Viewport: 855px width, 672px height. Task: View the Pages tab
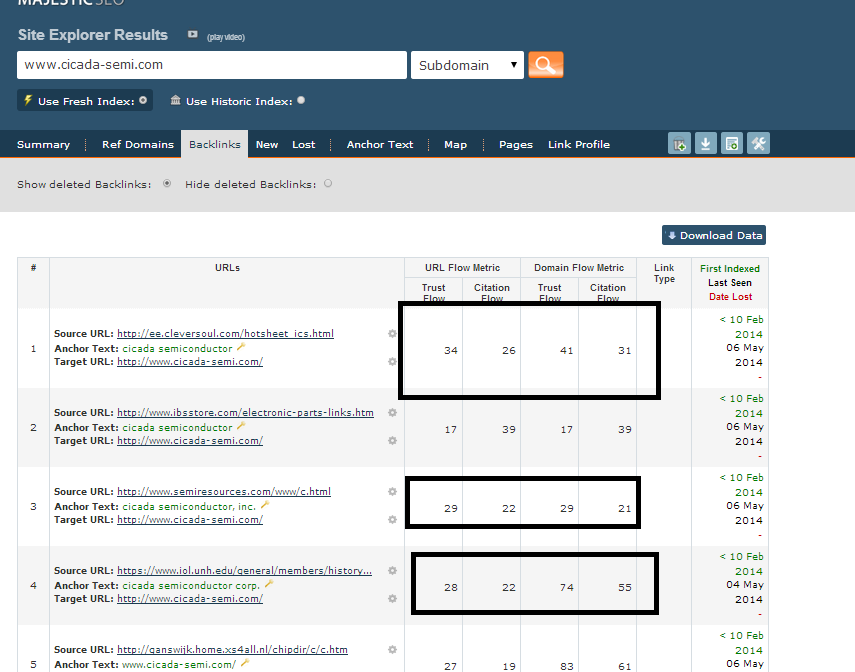pyautogui.click(x=516, y=145)
